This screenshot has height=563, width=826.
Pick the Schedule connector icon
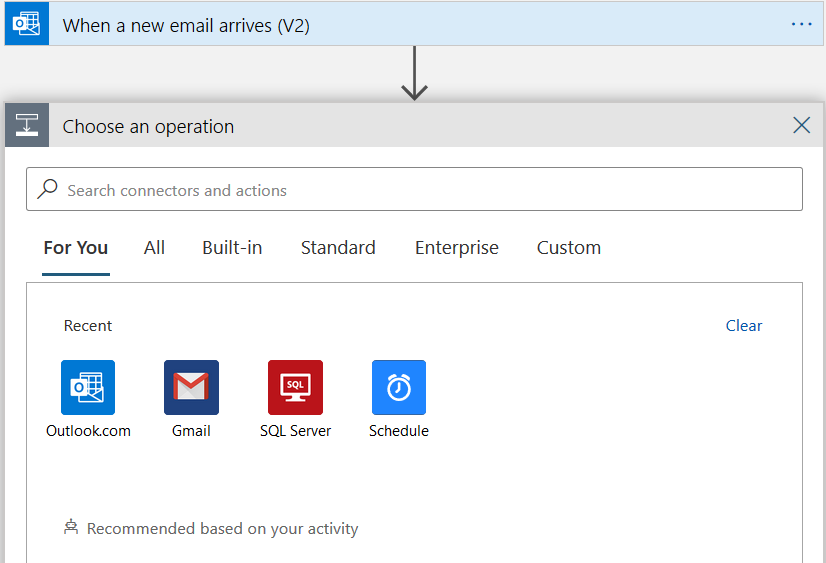pos(398,387)
